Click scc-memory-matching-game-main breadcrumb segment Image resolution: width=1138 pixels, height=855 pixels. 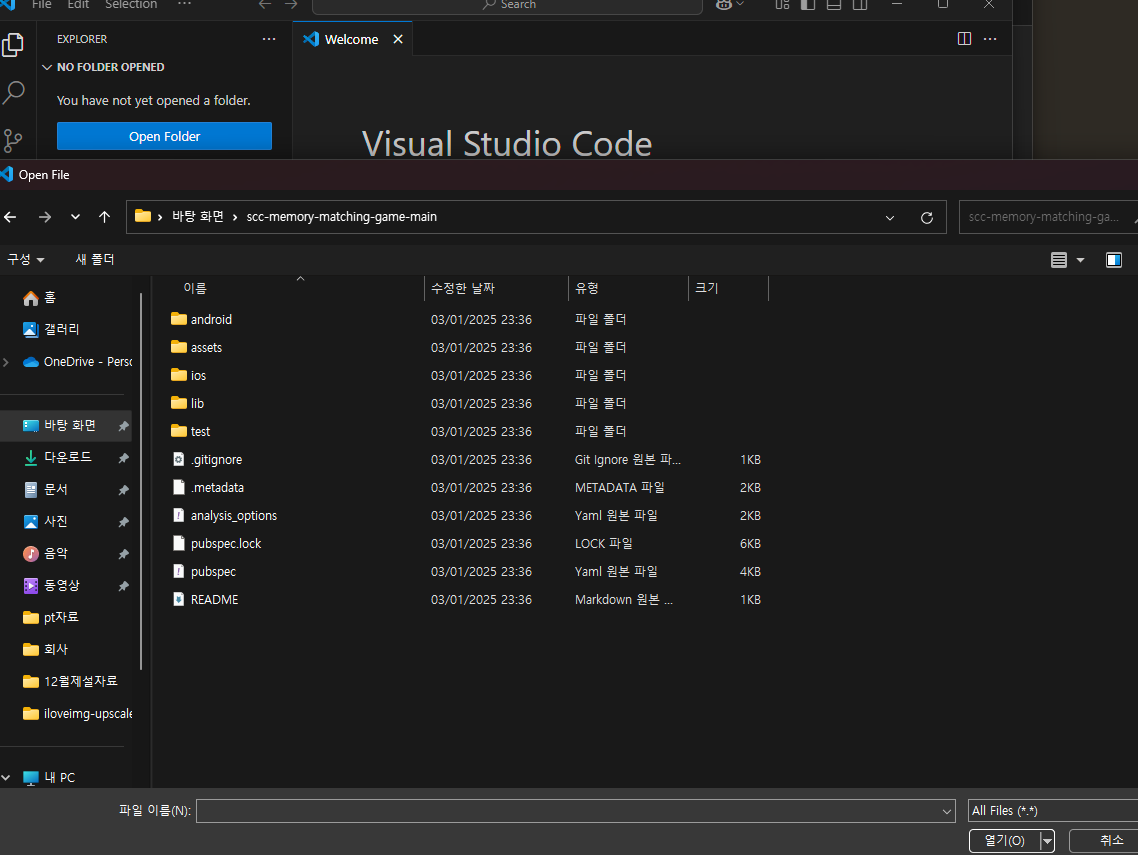pos(342,216)
